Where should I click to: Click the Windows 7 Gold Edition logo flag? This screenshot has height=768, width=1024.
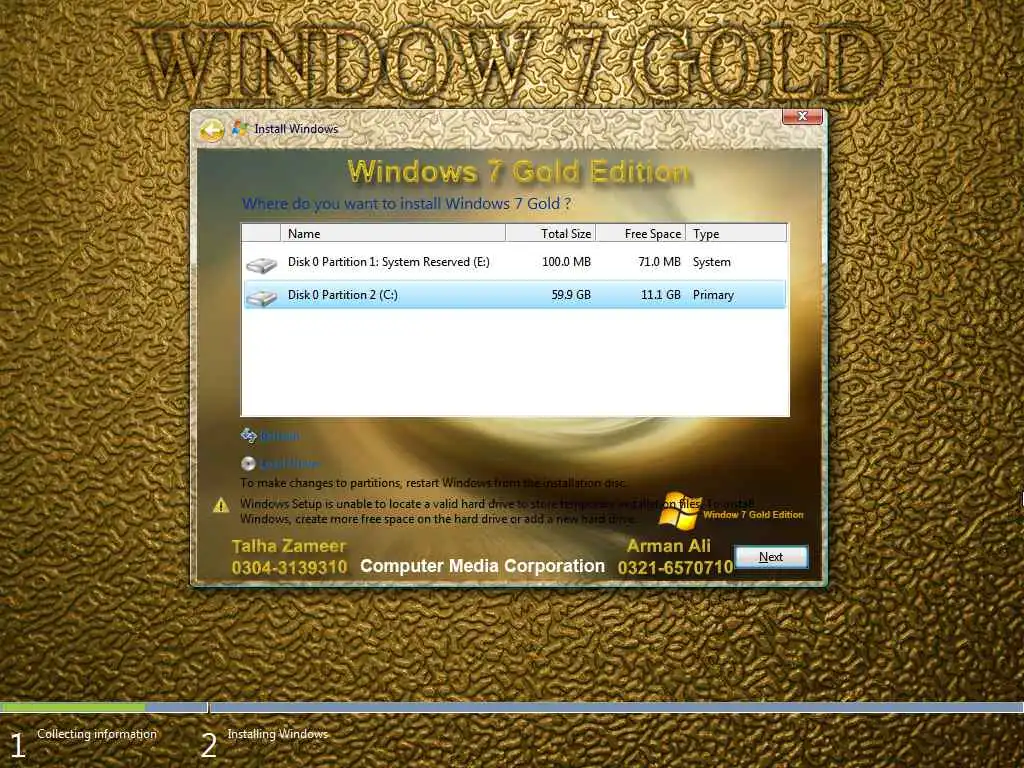tap(679, 509)
